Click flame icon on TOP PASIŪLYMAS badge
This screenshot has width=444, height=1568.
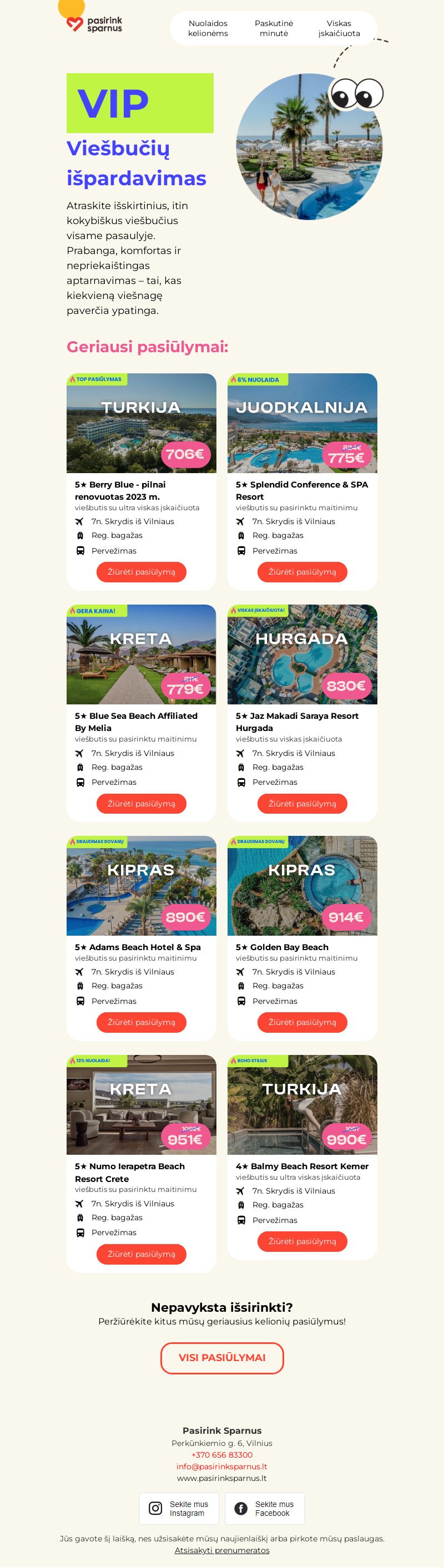click(x=72, y=379)
